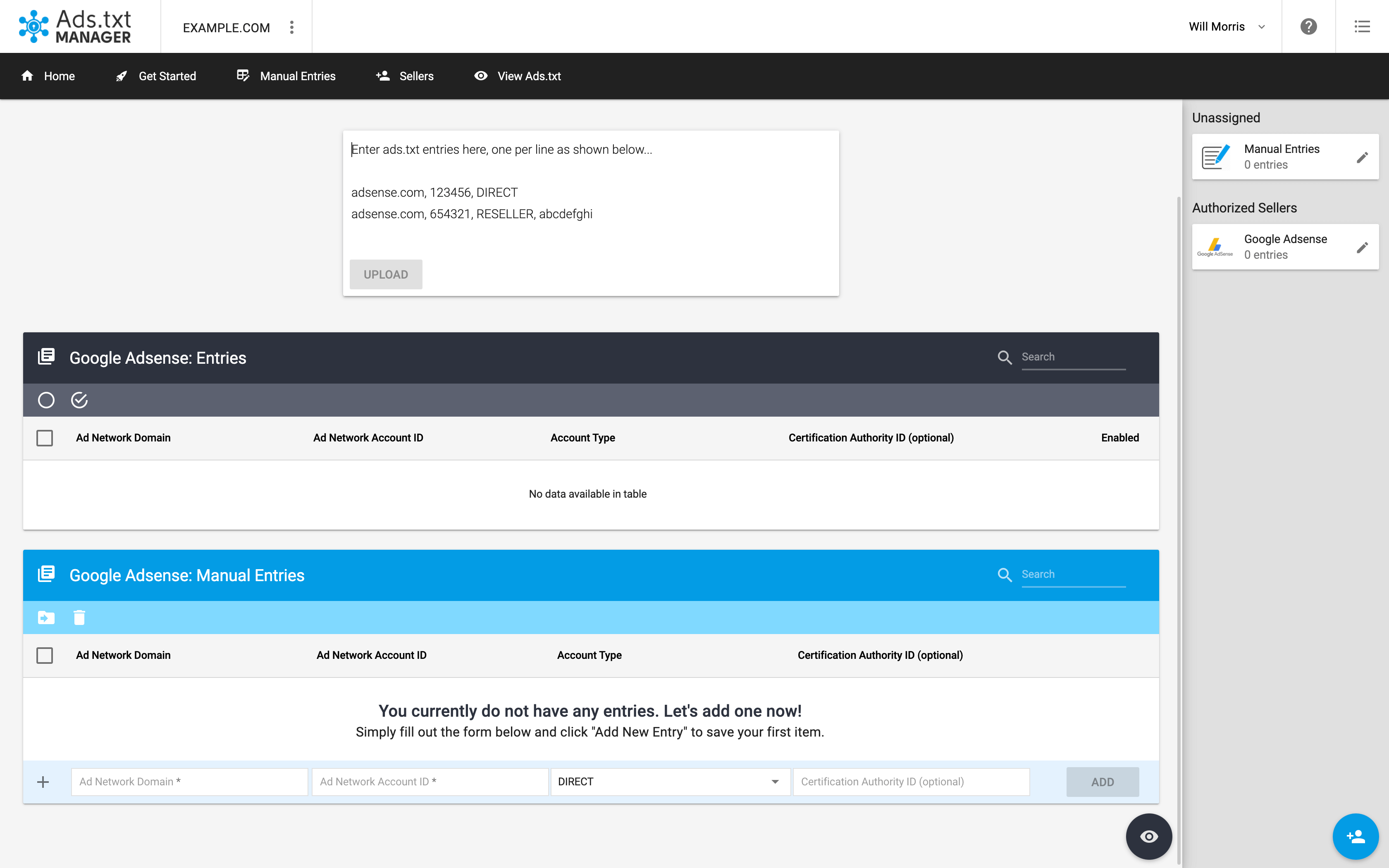Click pencil icon for Google Adsense card

click(x=1362, y=248)
